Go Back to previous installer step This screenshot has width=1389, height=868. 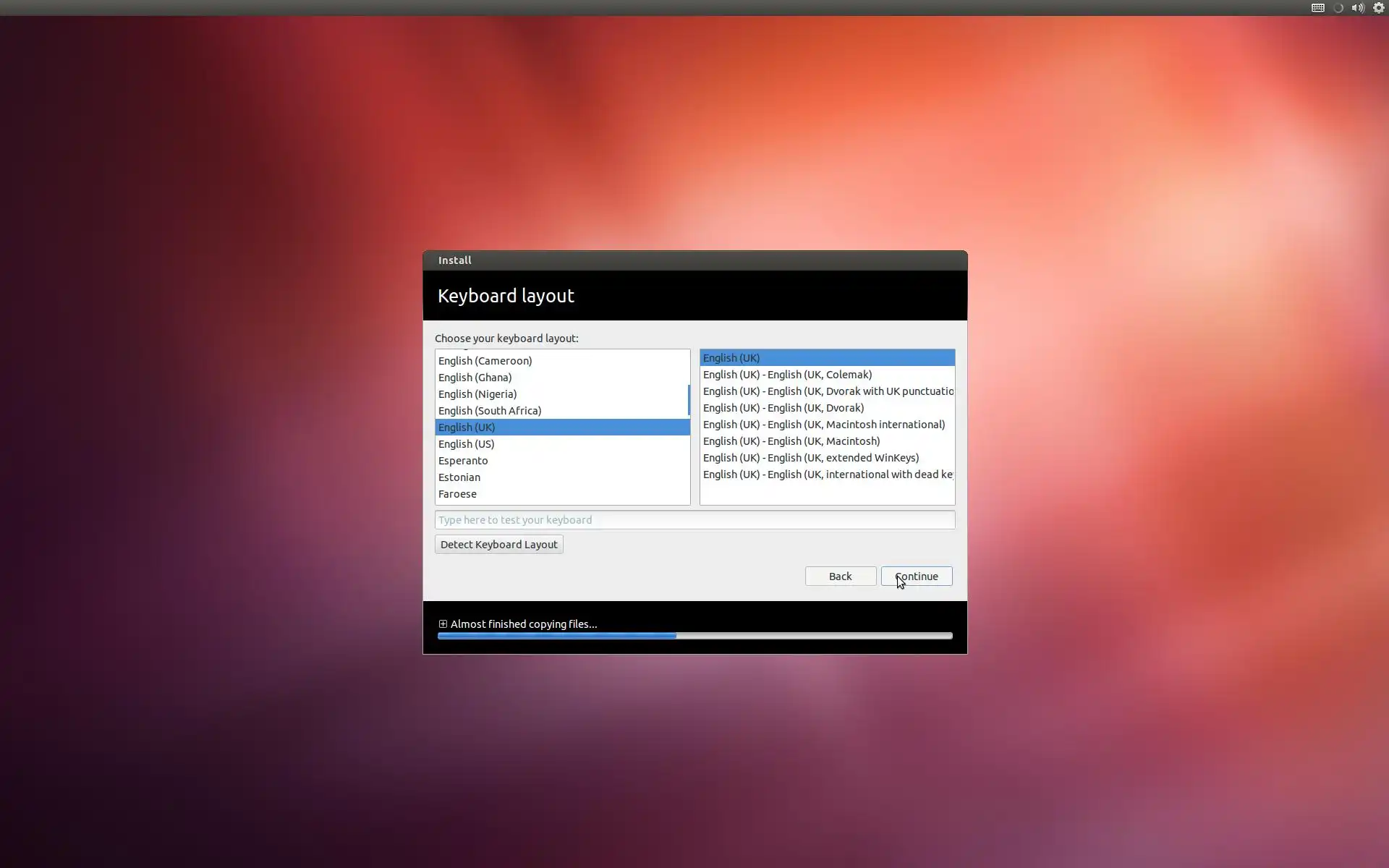coord(840,576)
